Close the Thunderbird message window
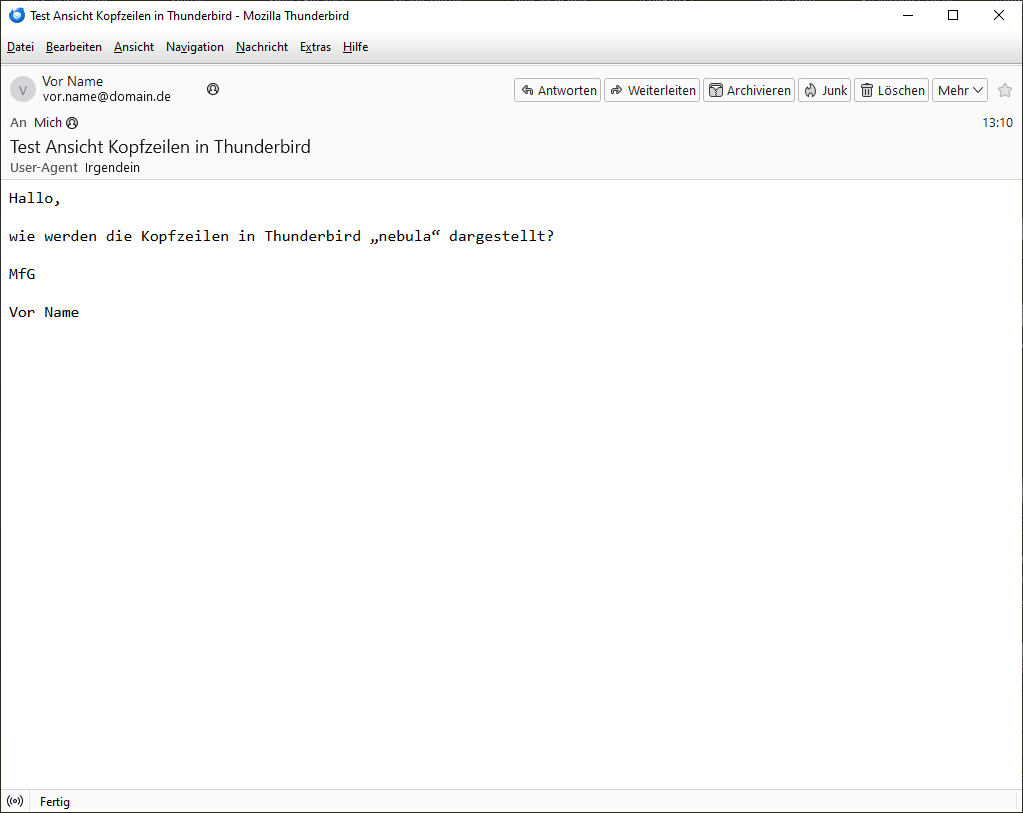Screen dimensions: 1023x813 [998, 15]
